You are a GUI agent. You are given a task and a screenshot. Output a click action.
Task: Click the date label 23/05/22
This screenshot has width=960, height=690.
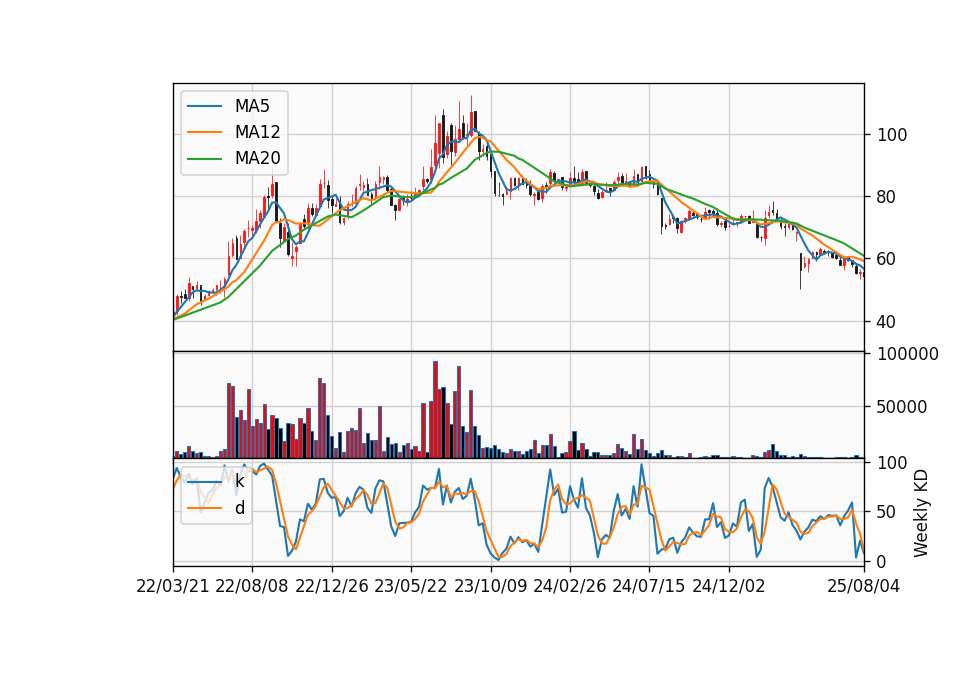click(x=411, y=587)
